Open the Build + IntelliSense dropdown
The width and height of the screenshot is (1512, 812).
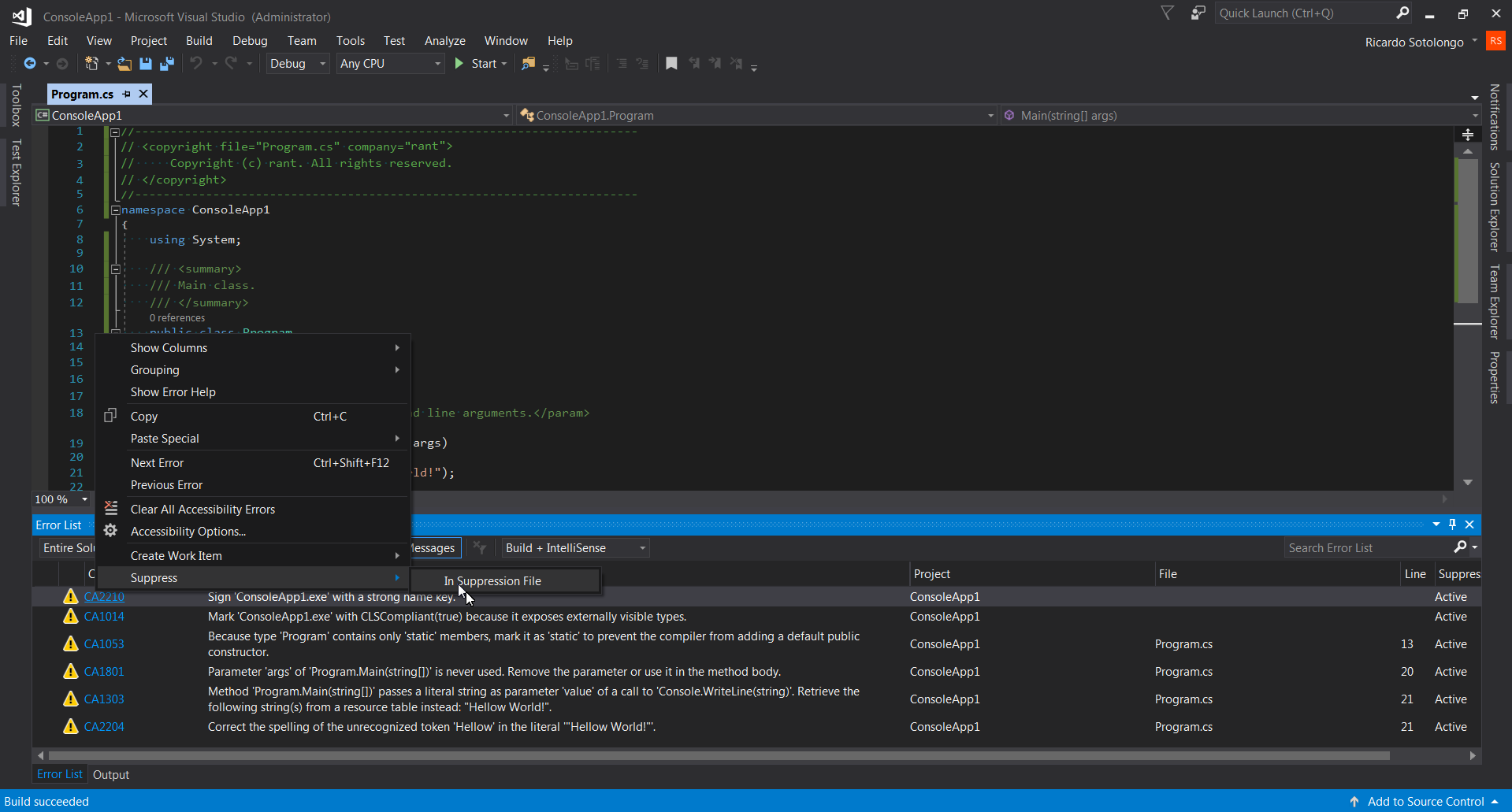(x=576, y=547)
